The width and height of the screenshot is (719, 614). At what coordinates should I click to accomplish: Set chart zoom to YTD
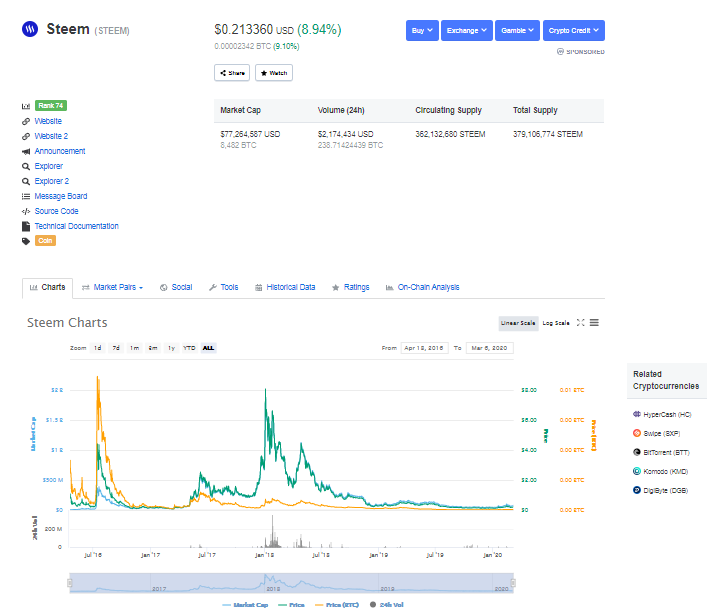189,348
